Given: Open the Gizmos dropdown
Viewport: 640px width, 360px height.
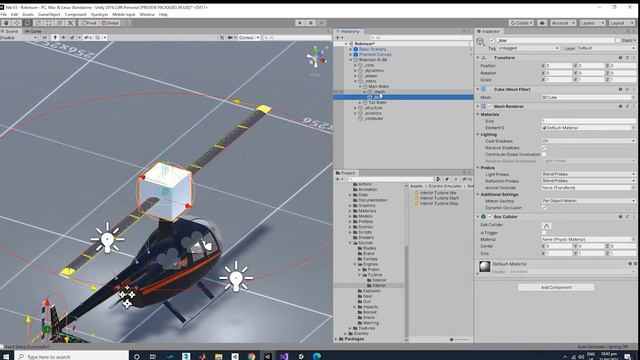Looking at the screenshot, I should click(248, 38).
